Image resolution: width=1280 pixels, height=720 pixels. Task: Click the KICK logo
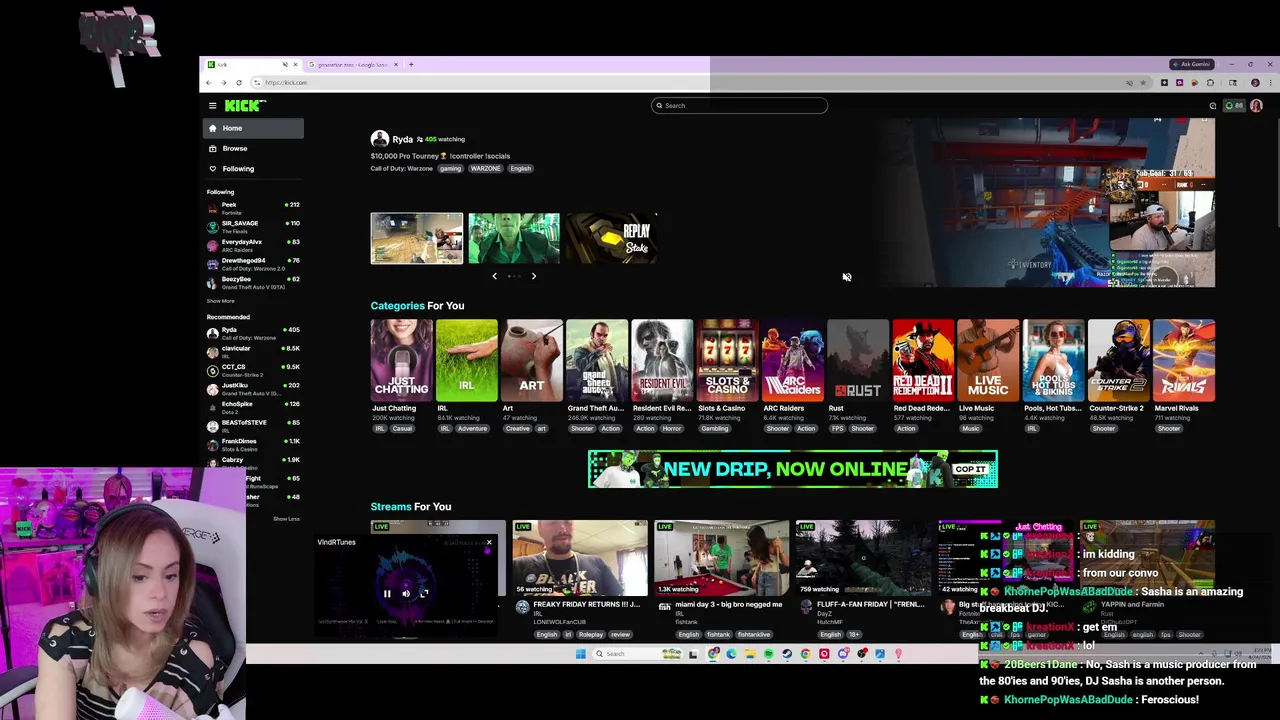point(244,105)
